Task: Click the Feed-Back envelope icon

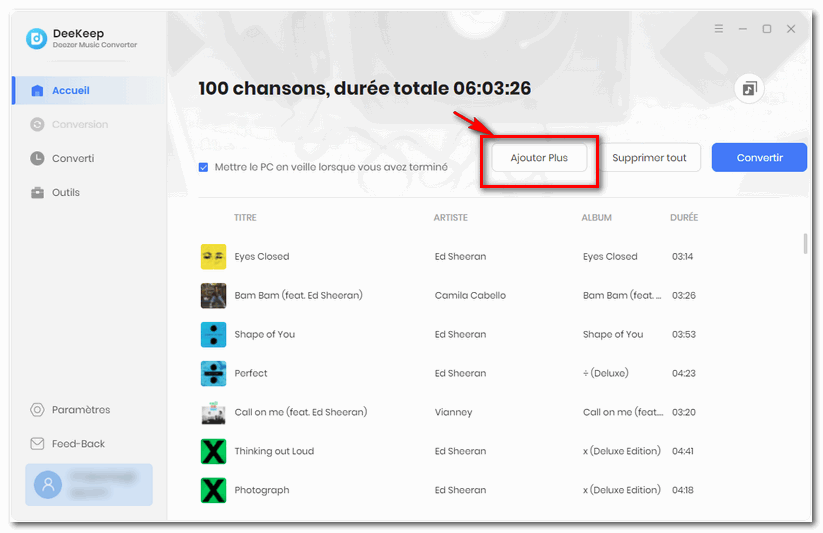Action: (x=37, y=444)
